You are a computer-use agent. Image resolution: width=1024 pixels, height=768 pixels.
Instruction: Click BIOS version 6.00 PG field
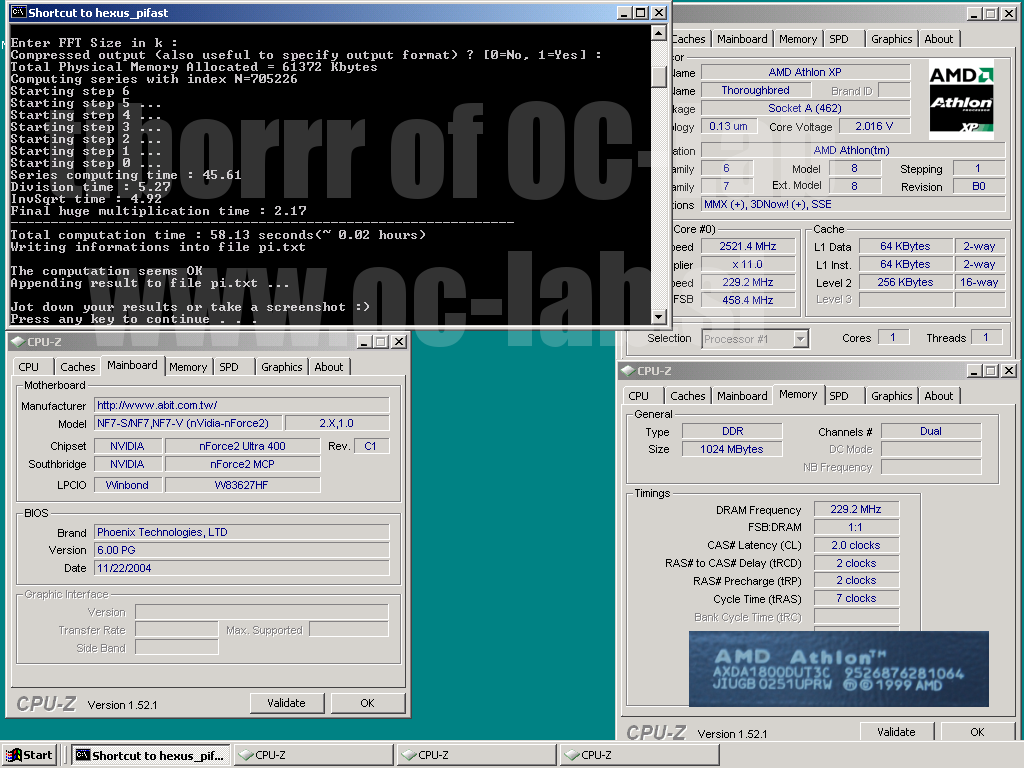point(242,550)
